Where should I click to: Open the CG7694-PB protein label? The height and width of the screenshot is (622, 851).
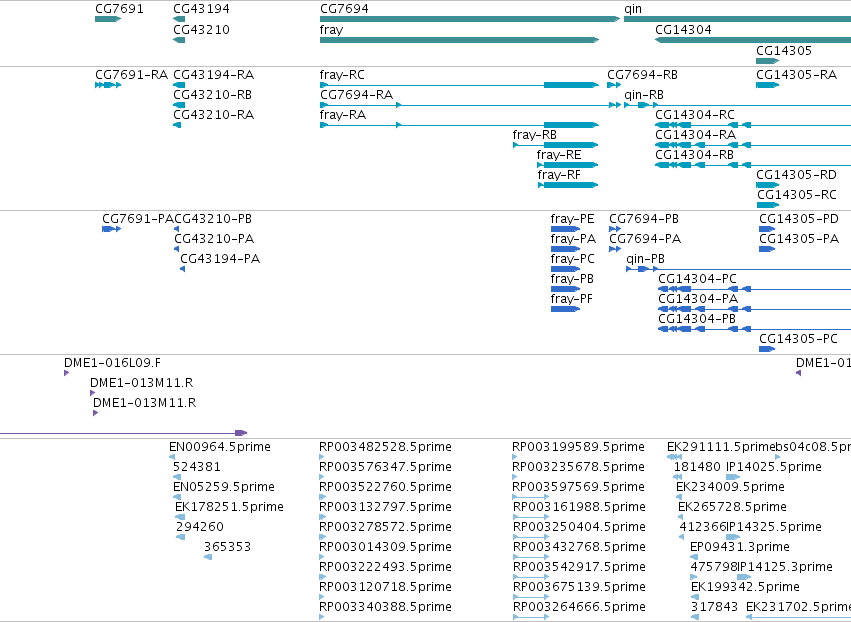tap(644, 219)
